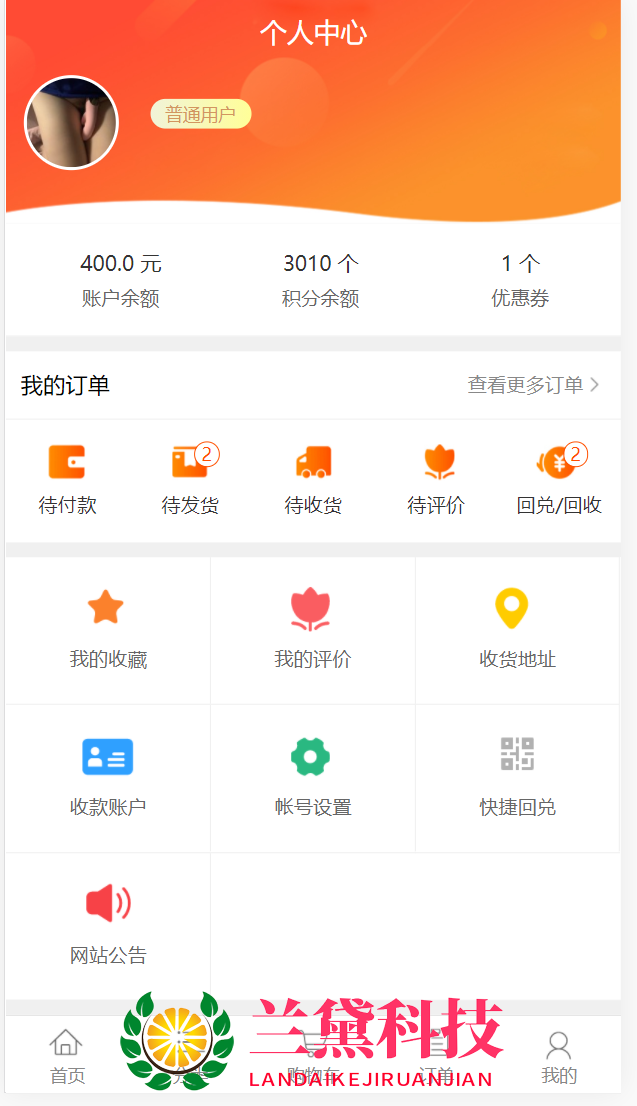
Task: Tap the user avatar photo
Action: 71,123
